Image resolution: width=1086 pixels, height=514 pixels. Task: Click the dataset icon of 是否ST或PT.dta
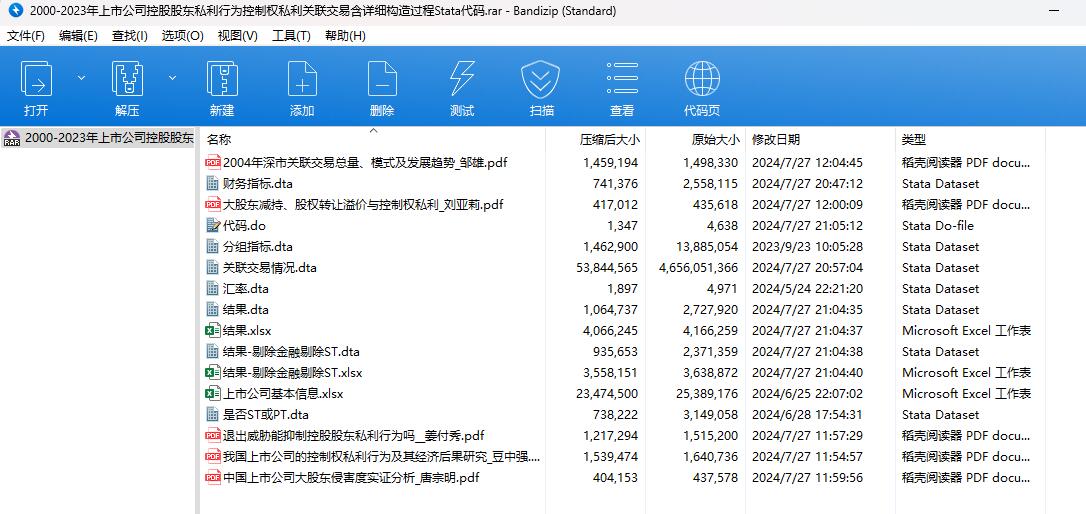(213, 415)
